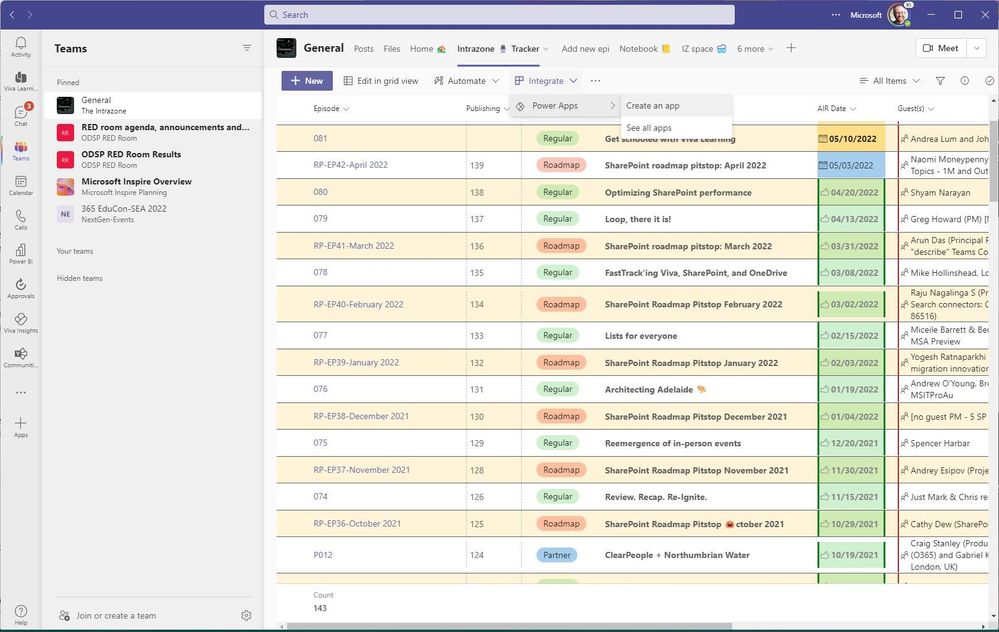Choose Create an app
This screenshot has width=999, height=632.
pyautogui.click(x=676, y=106)
